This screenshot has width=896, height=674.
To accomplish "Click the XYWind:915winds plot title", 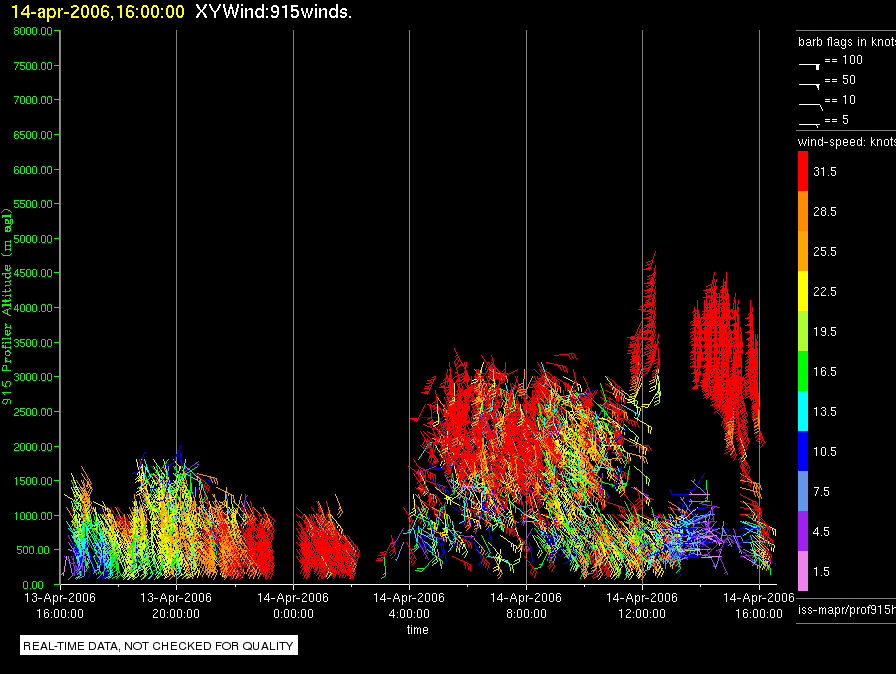I will click(x=273, y=11).
